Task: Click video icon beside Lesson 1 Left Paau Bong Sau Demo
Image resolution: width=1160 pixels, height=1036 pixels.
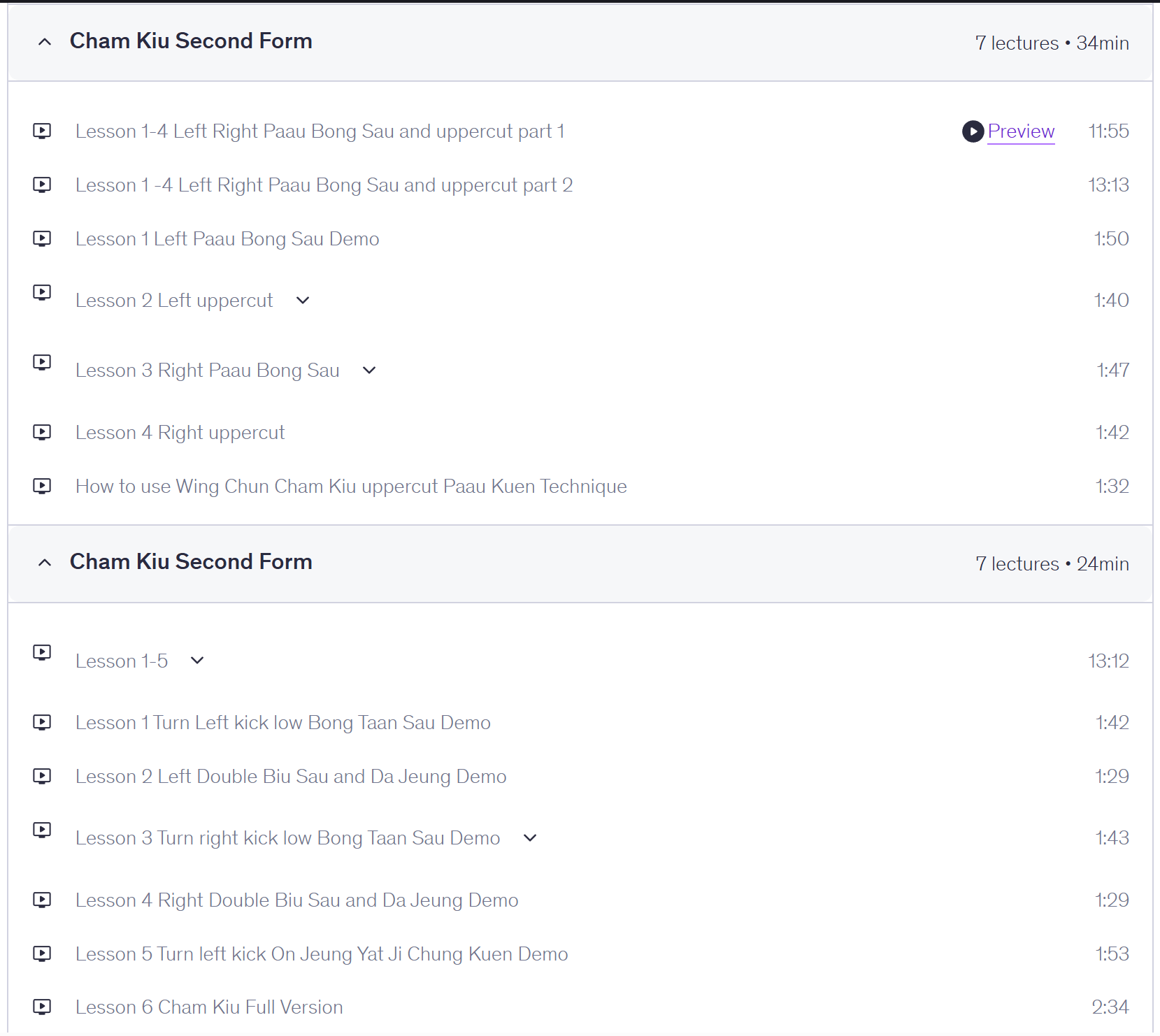Action: 42,238
